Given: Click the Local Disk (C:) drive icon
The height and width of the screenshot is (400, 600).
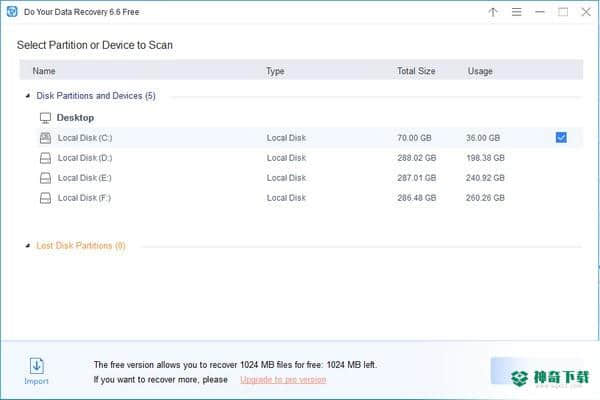Looking at the screenshot, I should (46, 138).
